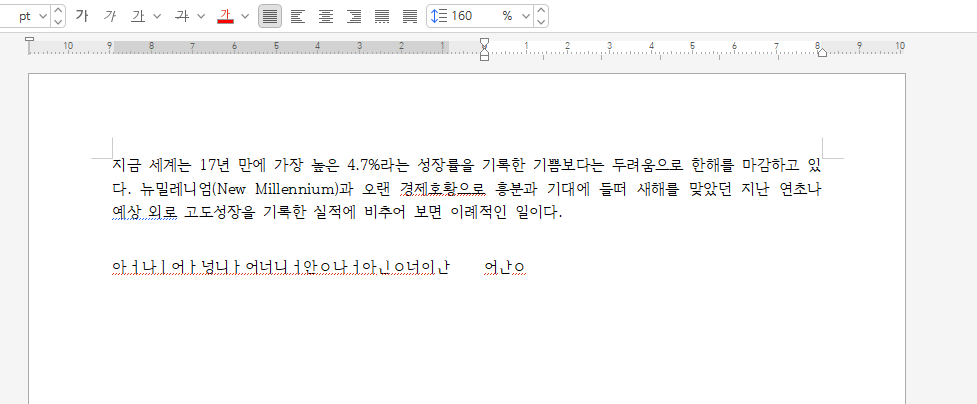This screenshot has width=977, height=404.
Task: Apply italic 가 formatting
Action: click(x=110, y=16)
